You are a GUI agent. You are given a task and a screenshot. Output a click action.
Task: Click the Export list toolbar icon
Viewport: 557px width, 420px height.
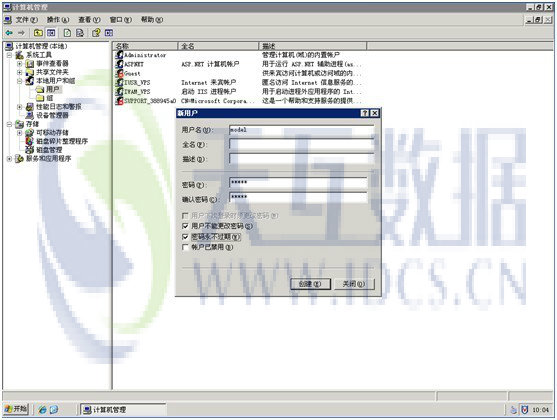pyautogui.click(x=80, y=33)
